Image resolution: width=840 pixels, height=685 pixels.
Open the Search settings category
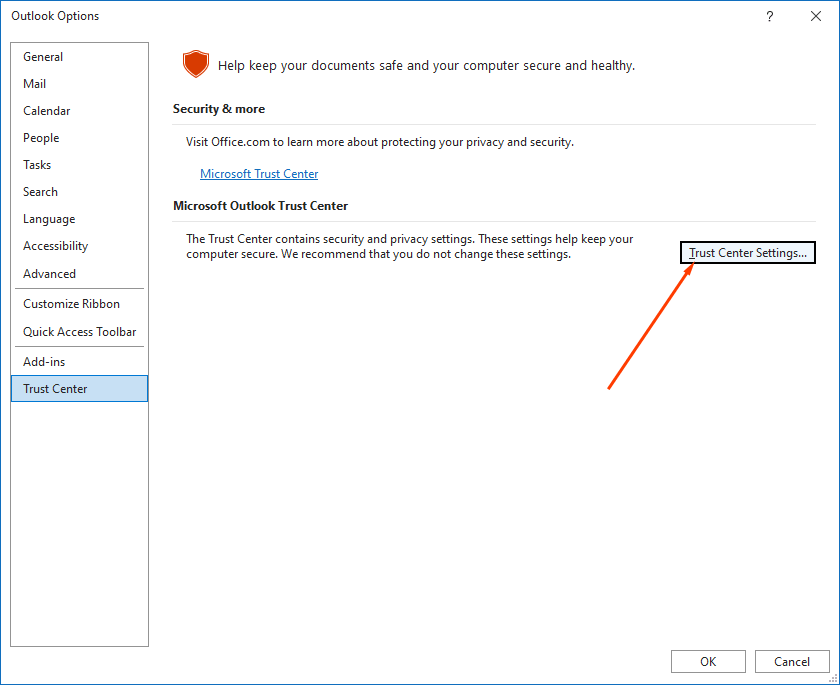click(40, 191)
